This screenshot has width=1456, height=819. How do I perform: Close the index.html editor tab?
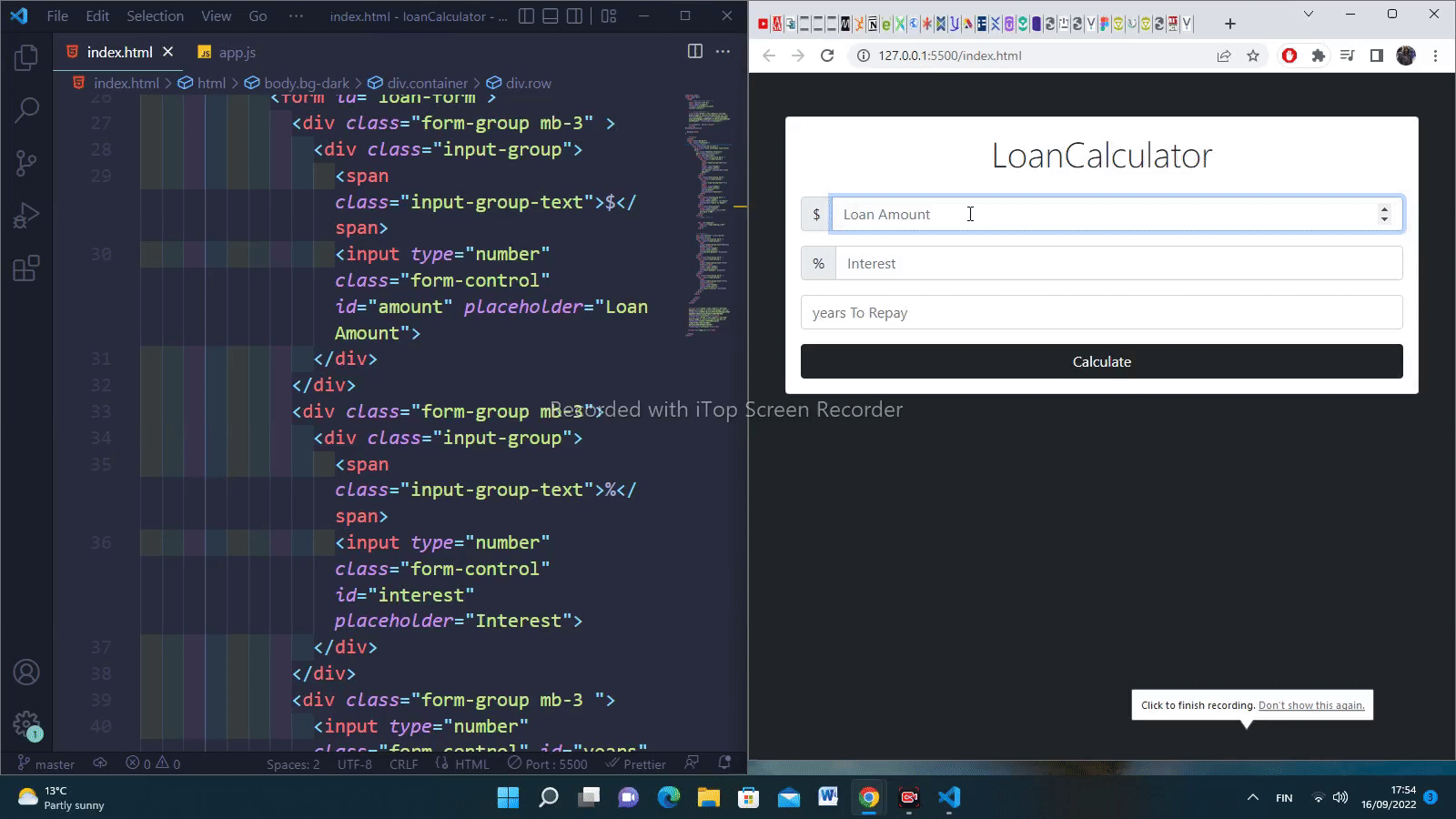167,52
